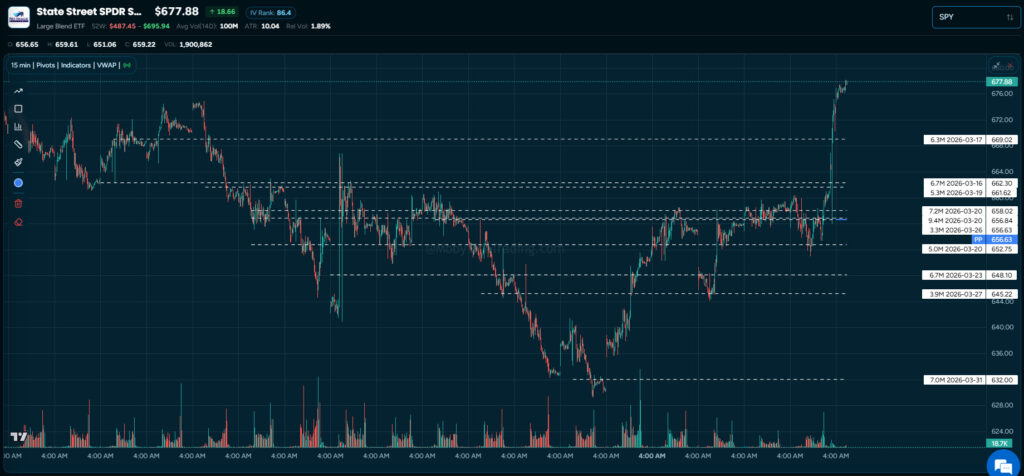Toggle Pivots on the chart
This screenshot has width=1024, height=476.
click(x=45, y=65)
